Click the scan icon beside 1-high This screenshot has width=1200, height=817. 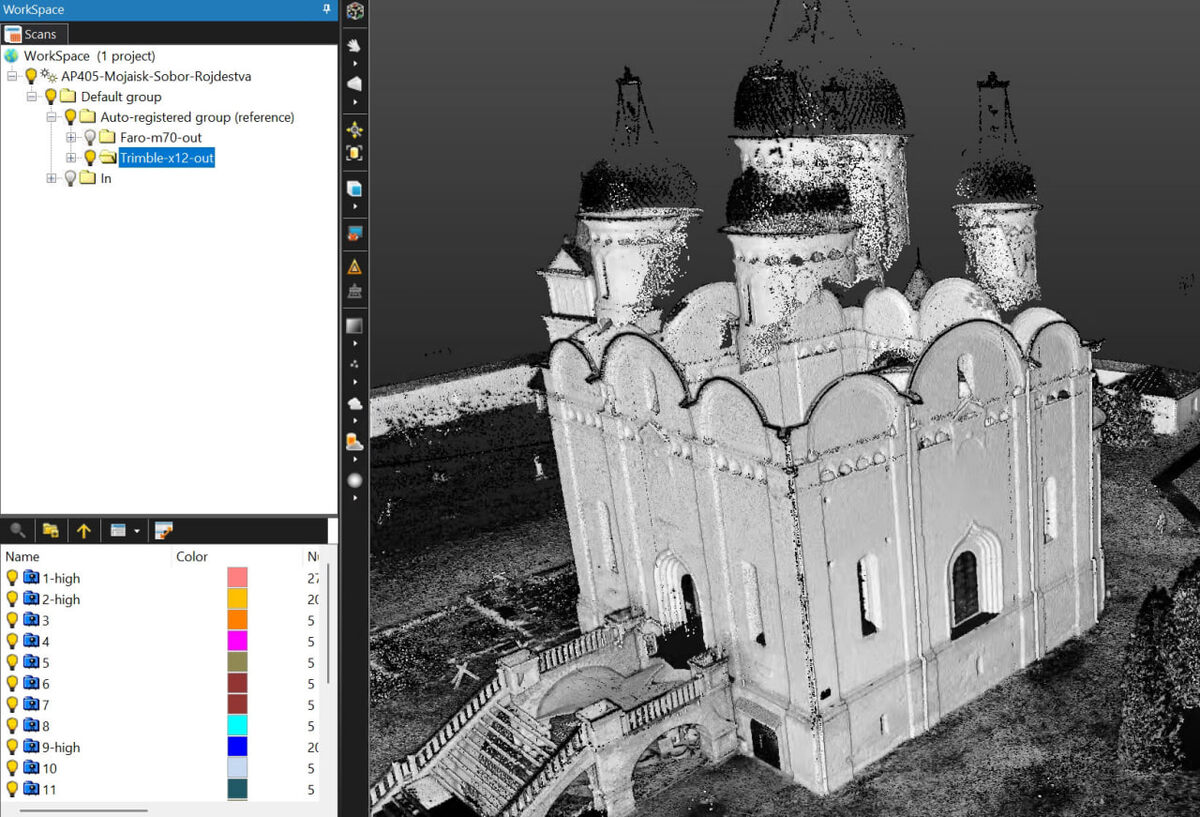tap(31, 578)
